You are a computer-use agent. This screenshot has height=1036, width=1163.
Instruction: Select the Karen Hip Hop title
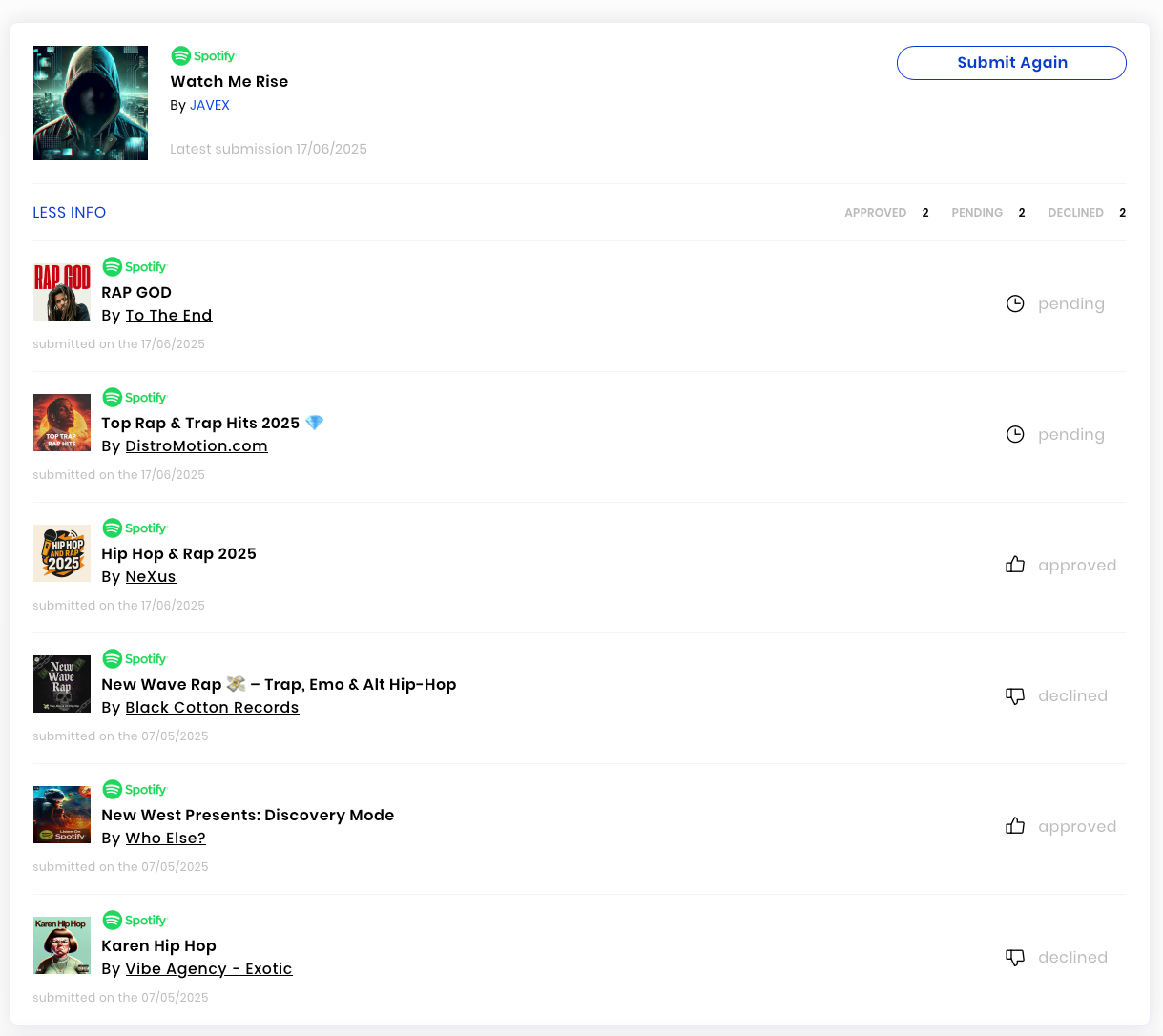point(158,946)
